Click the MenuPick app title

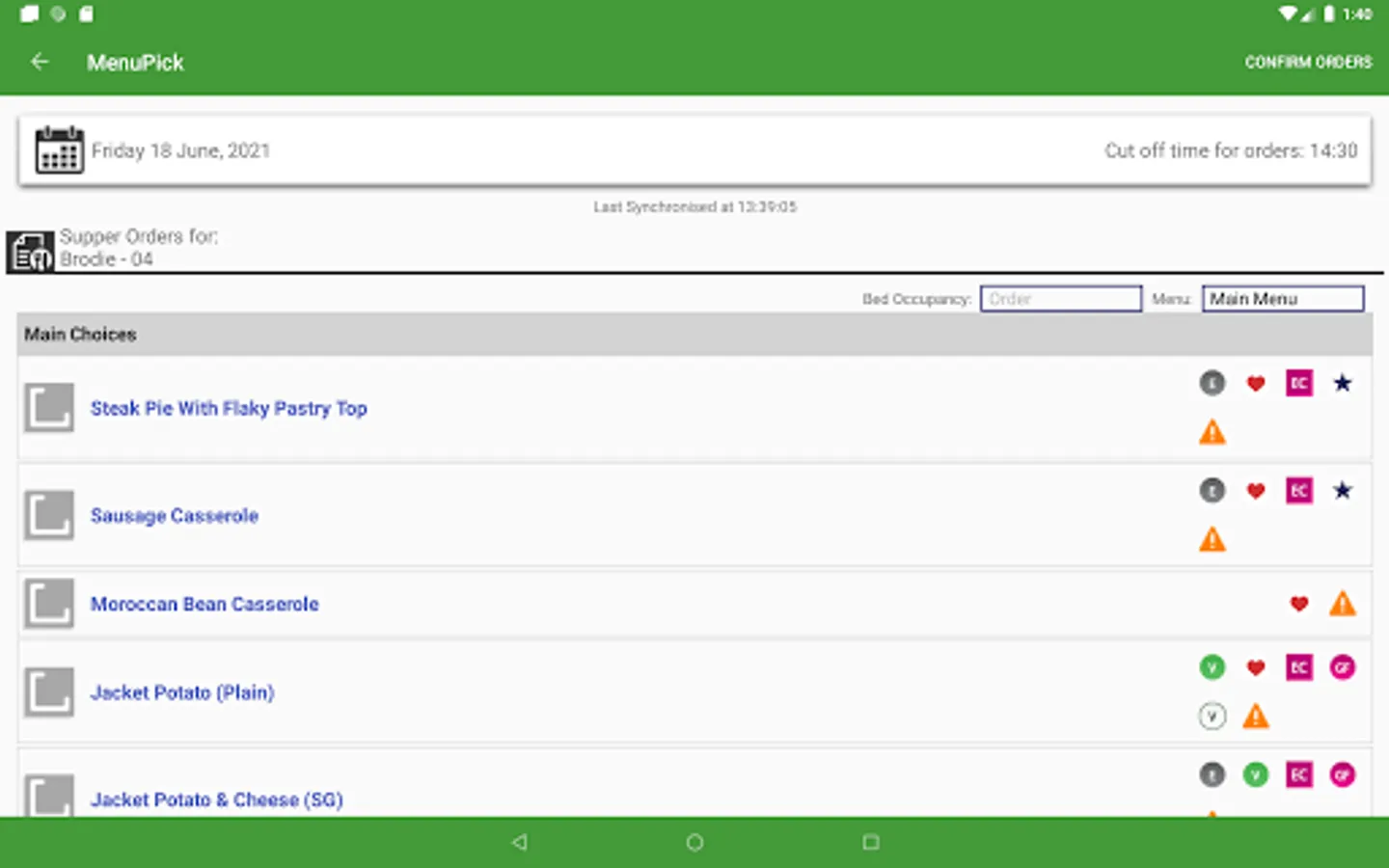135,63
